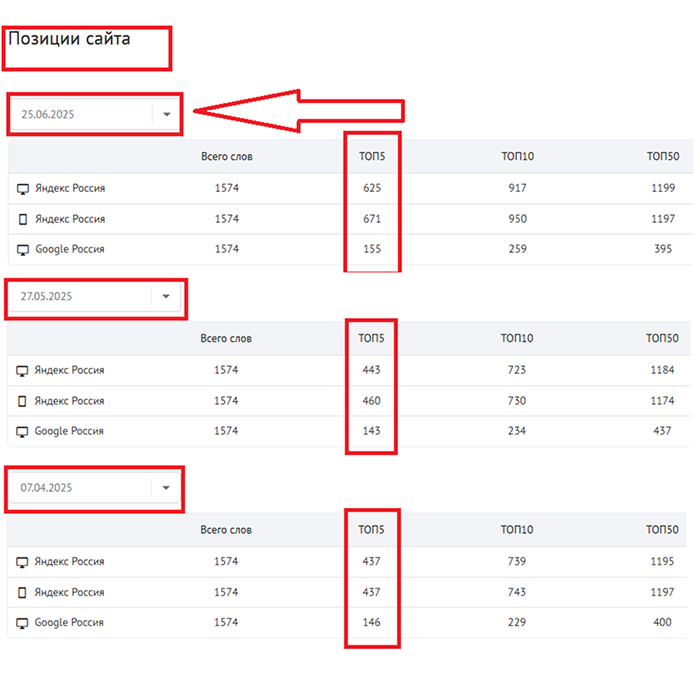Click the ТОП5 value 443
700x700 pixels.
pyautogui.click(x=372, y=370)
